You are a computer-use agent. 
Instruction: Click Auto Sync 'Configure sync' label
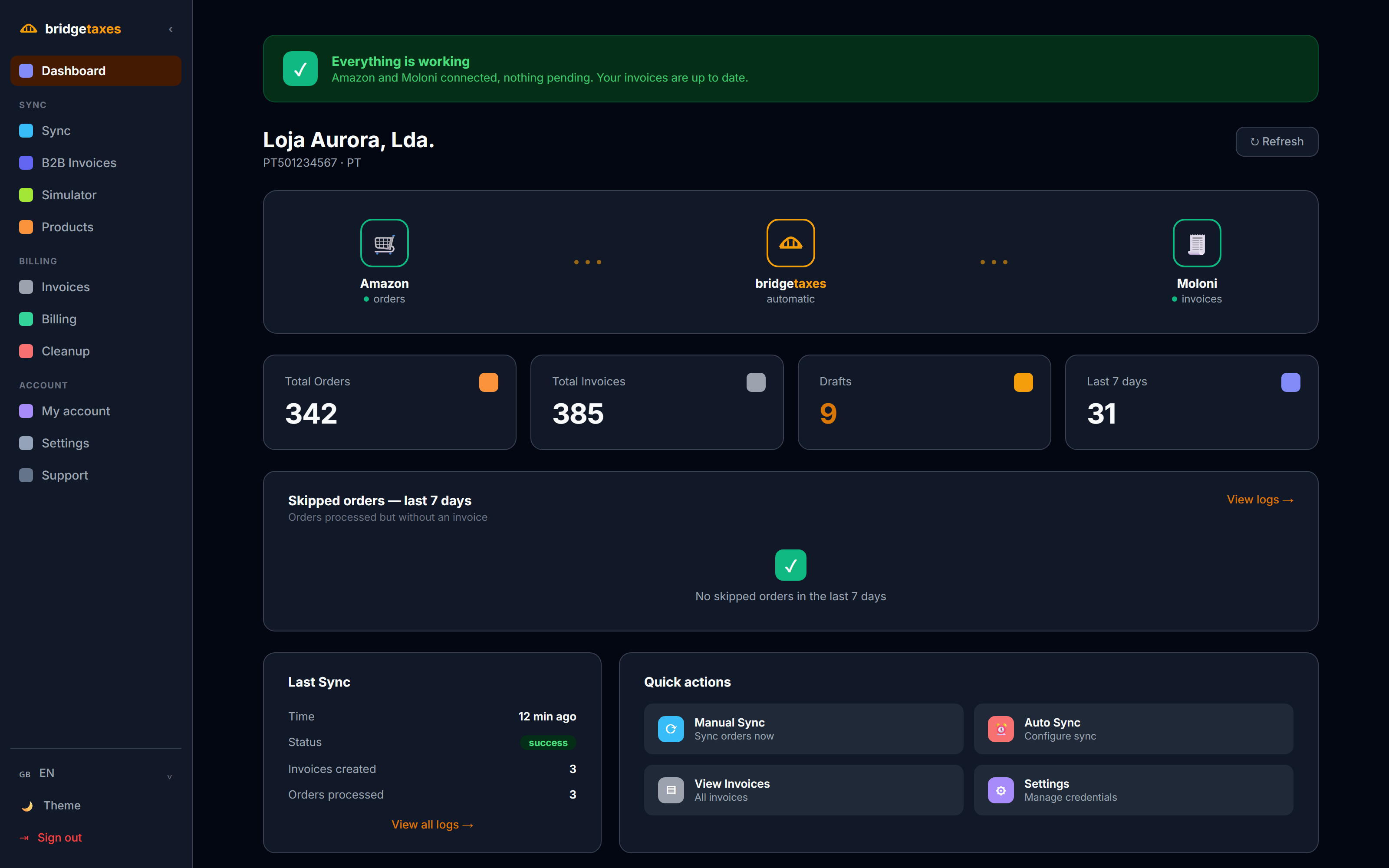coord(1060,736)
